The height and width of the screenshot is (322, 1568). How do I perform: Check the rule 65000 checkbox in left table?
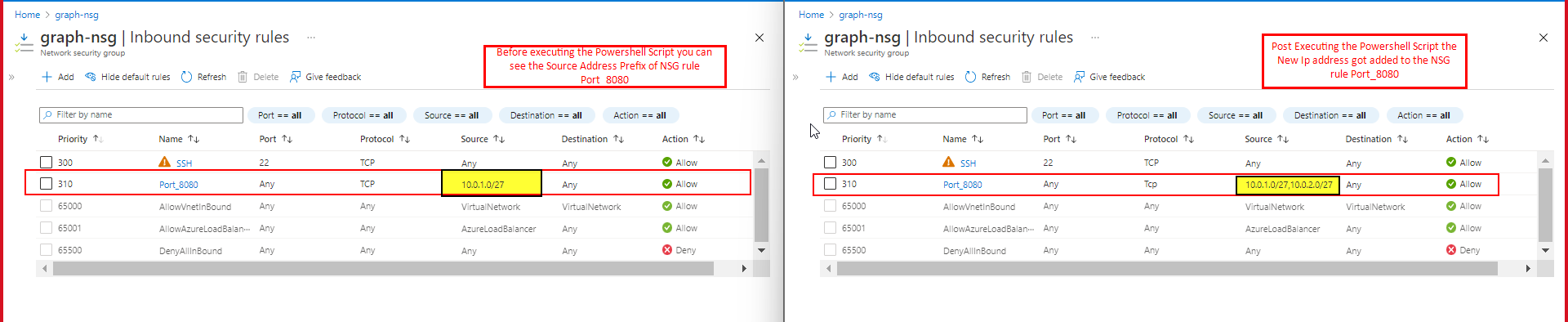click(x=47, y=206)
